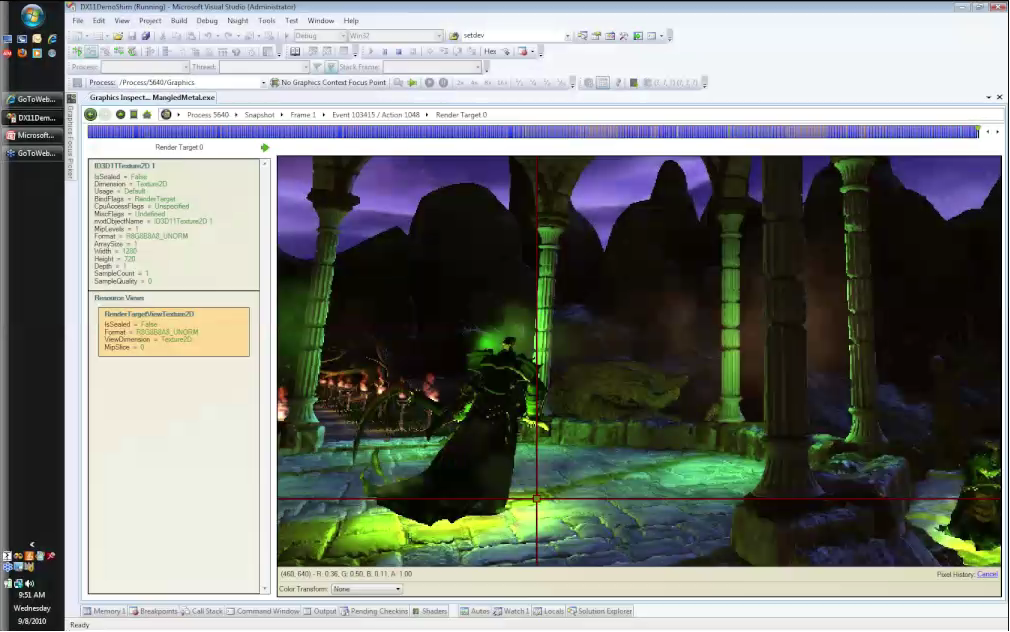Click the green arrow icon in Nsight toolbar
Image resolution: width=1010 pixels, height=632 pixels.
tap(412, 82)
